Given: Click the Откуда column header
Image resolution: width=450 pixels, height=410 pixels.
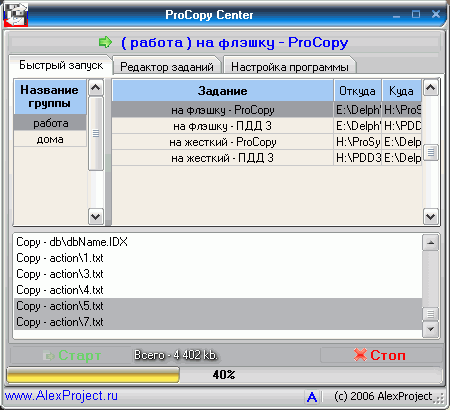Looking at the screenshot, I should point(357,91).
